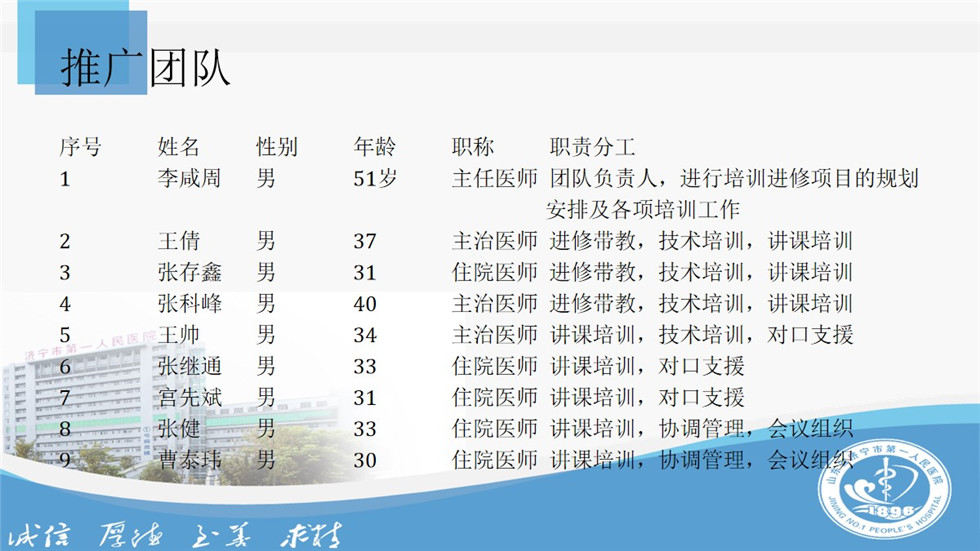980x551 pixels.
Task: Click the name 李咸周
Action: [189, 179]
